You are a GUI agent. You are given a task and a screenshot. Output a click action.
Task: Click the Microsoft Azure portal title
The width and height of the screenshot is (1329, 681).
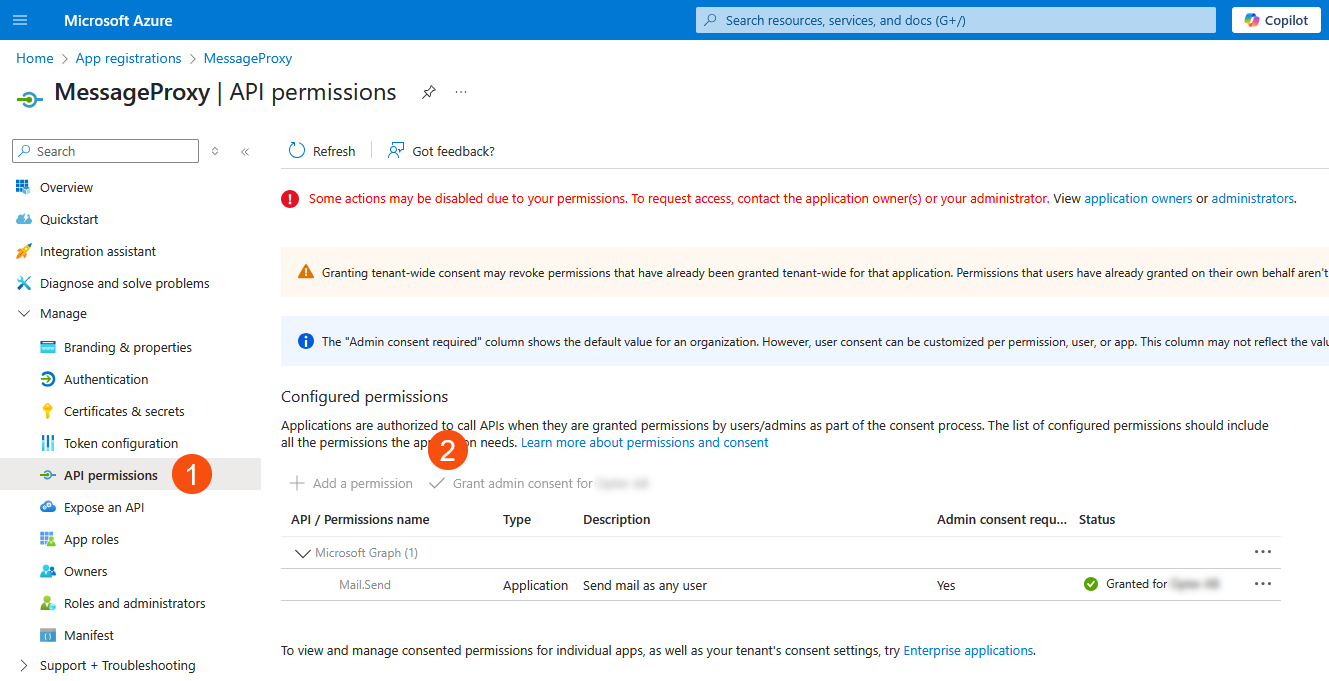tap(118, 20)
